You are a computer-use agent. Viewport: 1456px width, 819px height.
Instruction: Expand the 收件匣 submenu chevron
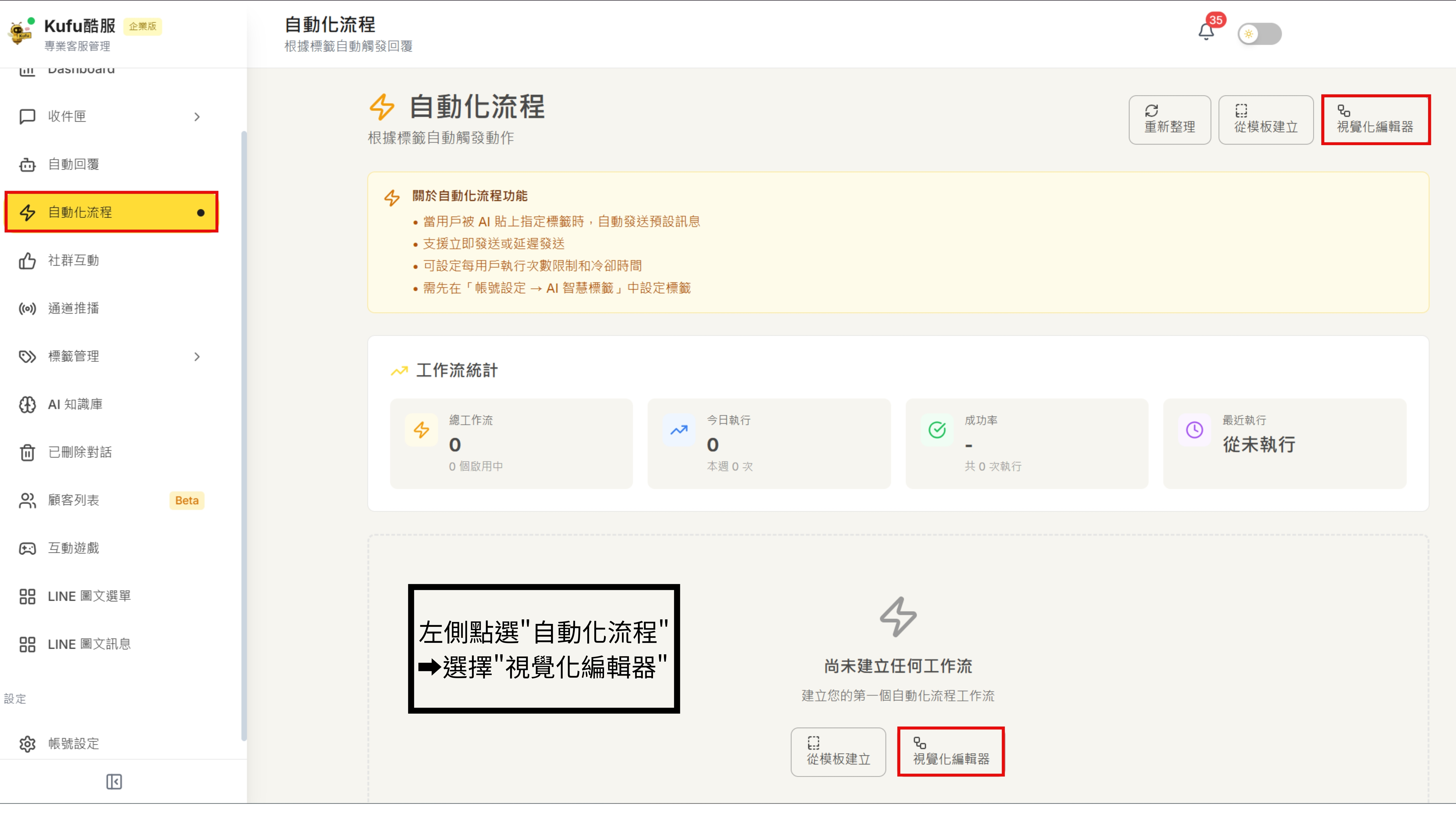pyautogui.click(x=197, y=117)
